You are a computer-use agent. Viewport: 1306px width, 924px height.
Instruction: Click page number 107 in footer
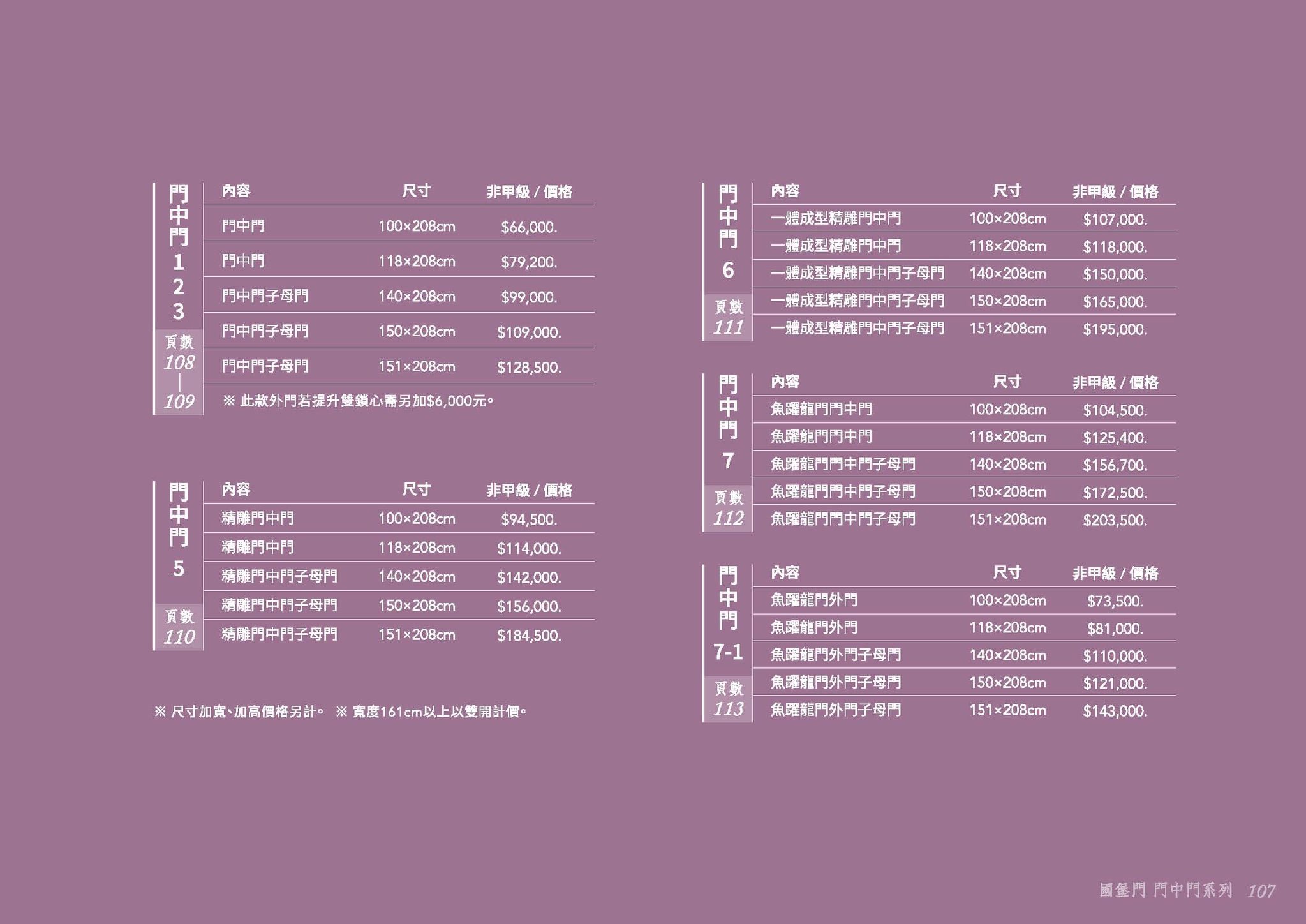point(1261,891)
